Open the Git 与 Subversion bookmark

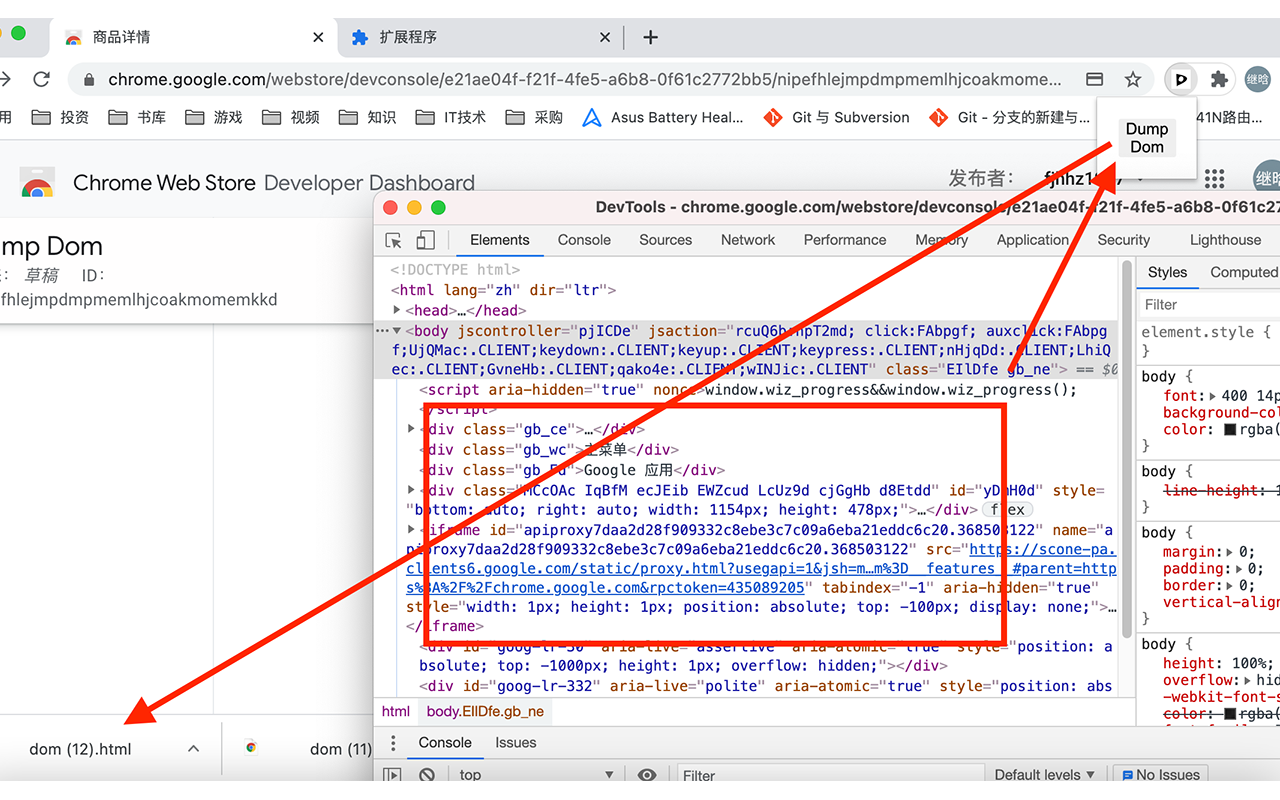pos(837,117)
